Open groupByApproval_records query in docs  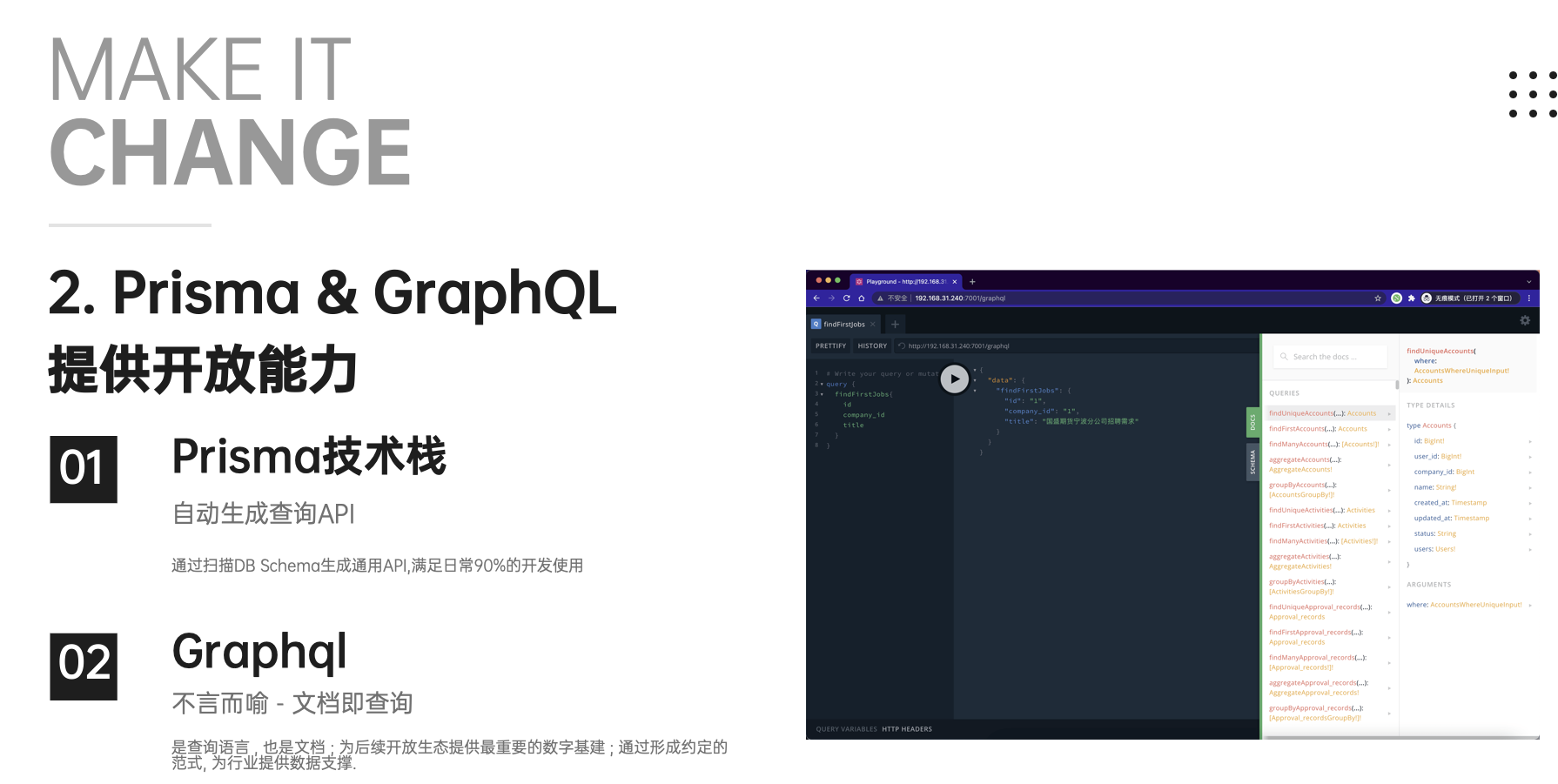pos(1329,713)
